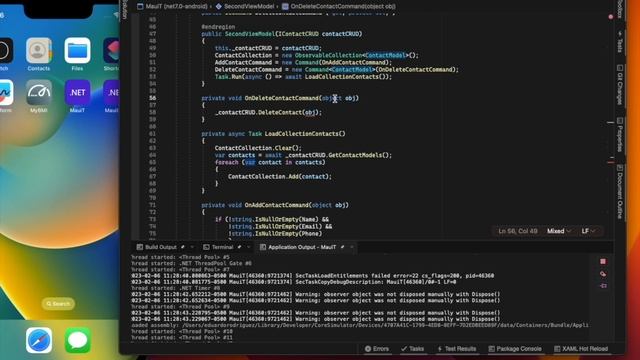The height and width of the screenshot is (360, 640).
Task: Open the Watch app in the simulator
Action: point(6,51)
